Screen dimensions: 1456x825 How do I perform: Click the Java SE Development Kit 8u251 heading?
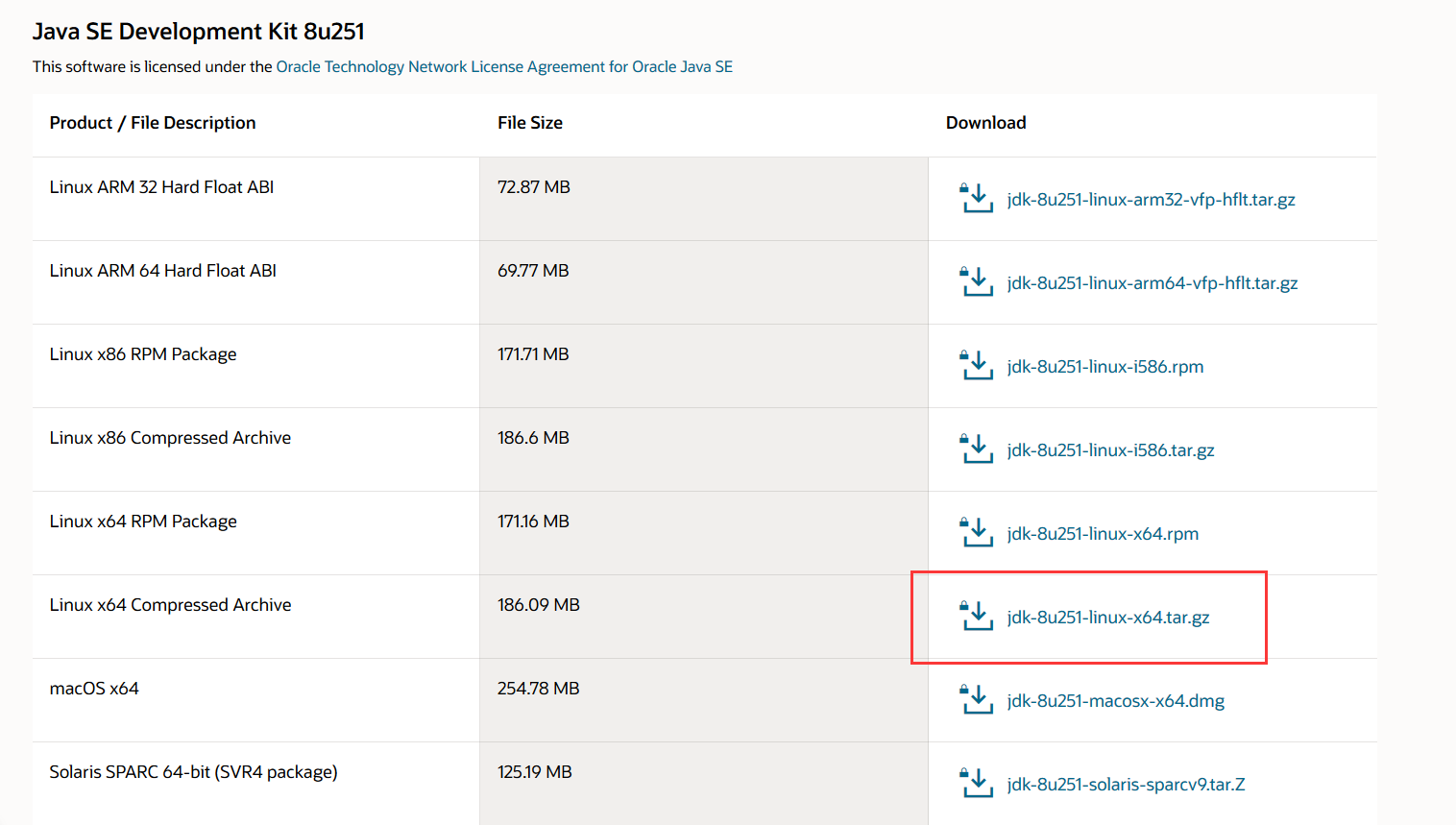(x=199, y=32)
